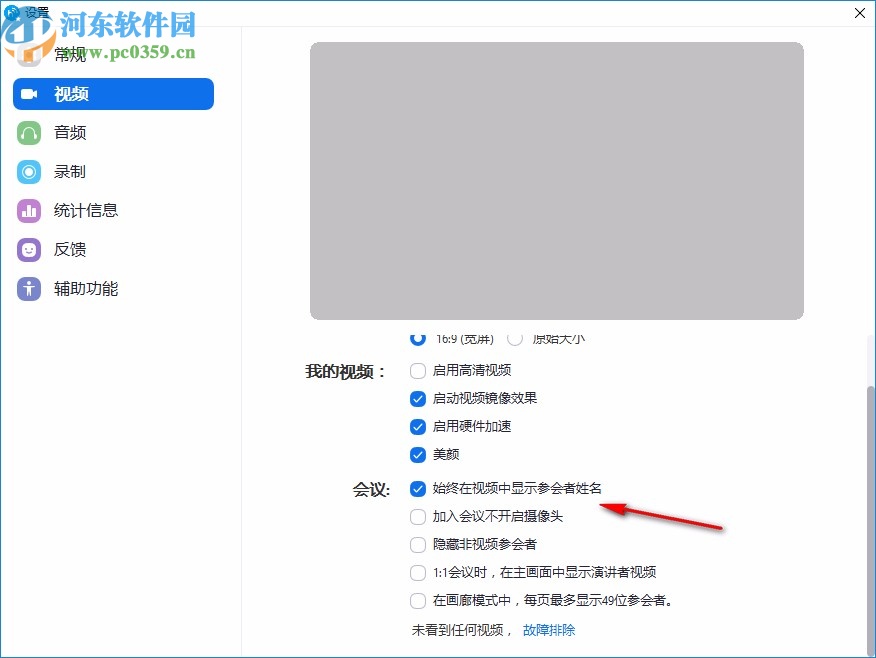Select the 16:9 宽屏 radio option
This screenshot has width=876, height=658.
click(418, 338)
